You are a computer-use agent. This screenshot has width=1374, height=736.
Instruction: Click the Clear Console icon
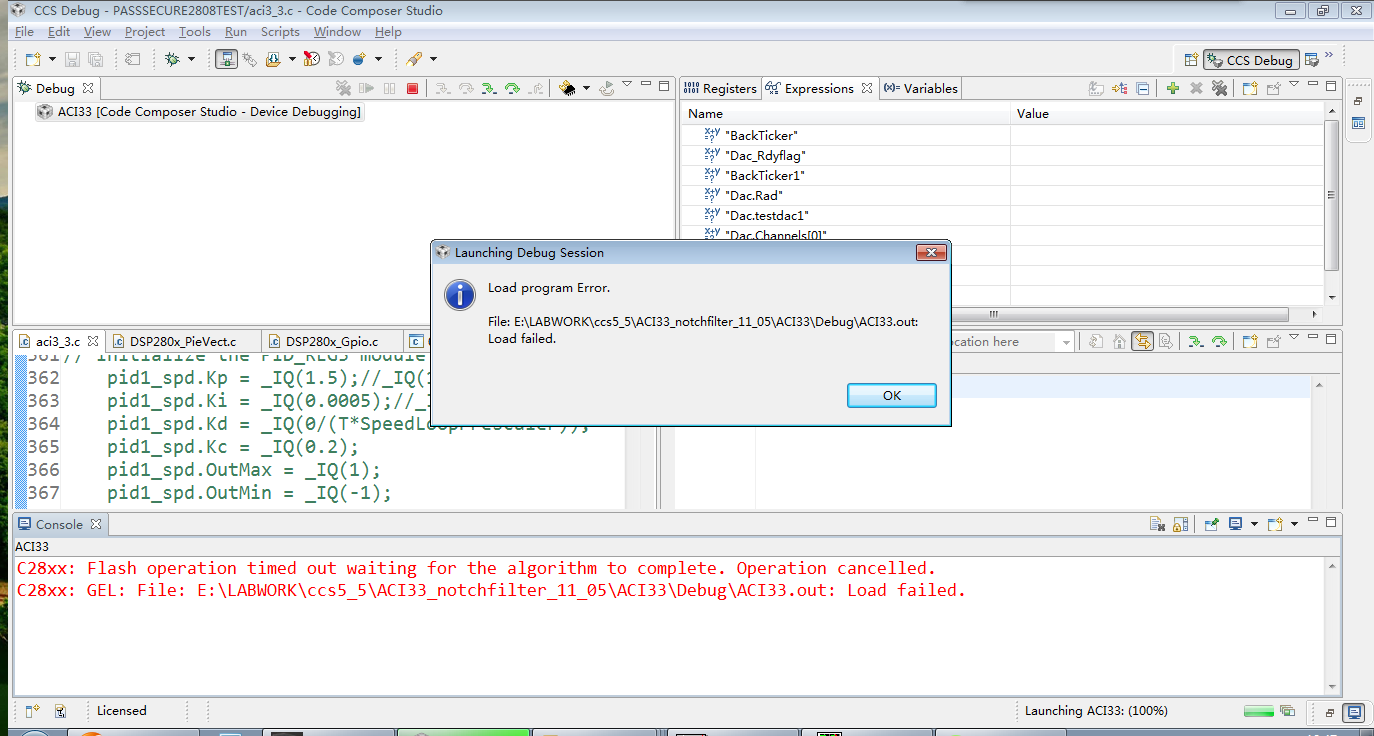tap(1157, 524)
